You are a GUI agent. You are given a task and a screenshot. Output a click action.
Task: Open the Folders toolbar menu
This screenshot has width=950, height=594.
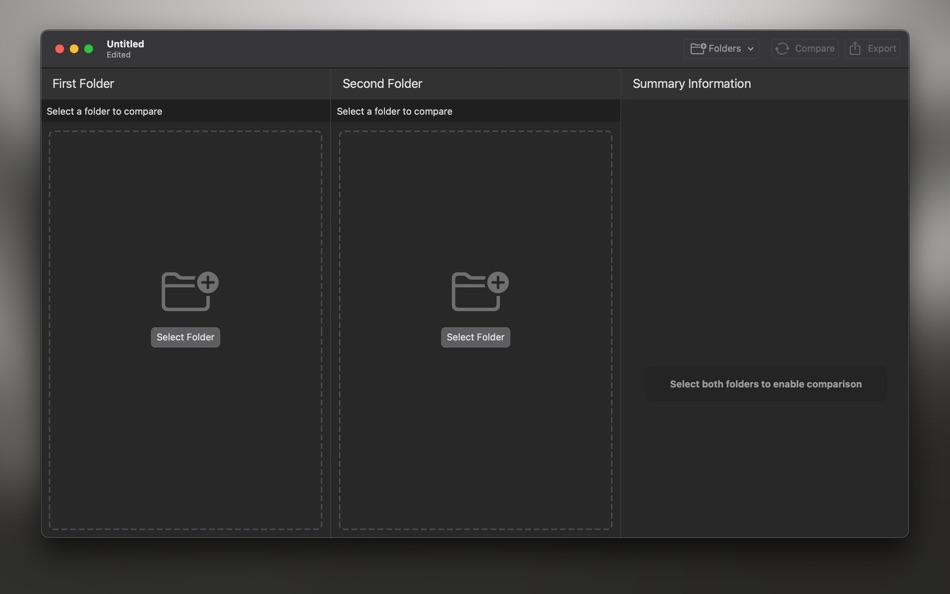coord(721,48)
